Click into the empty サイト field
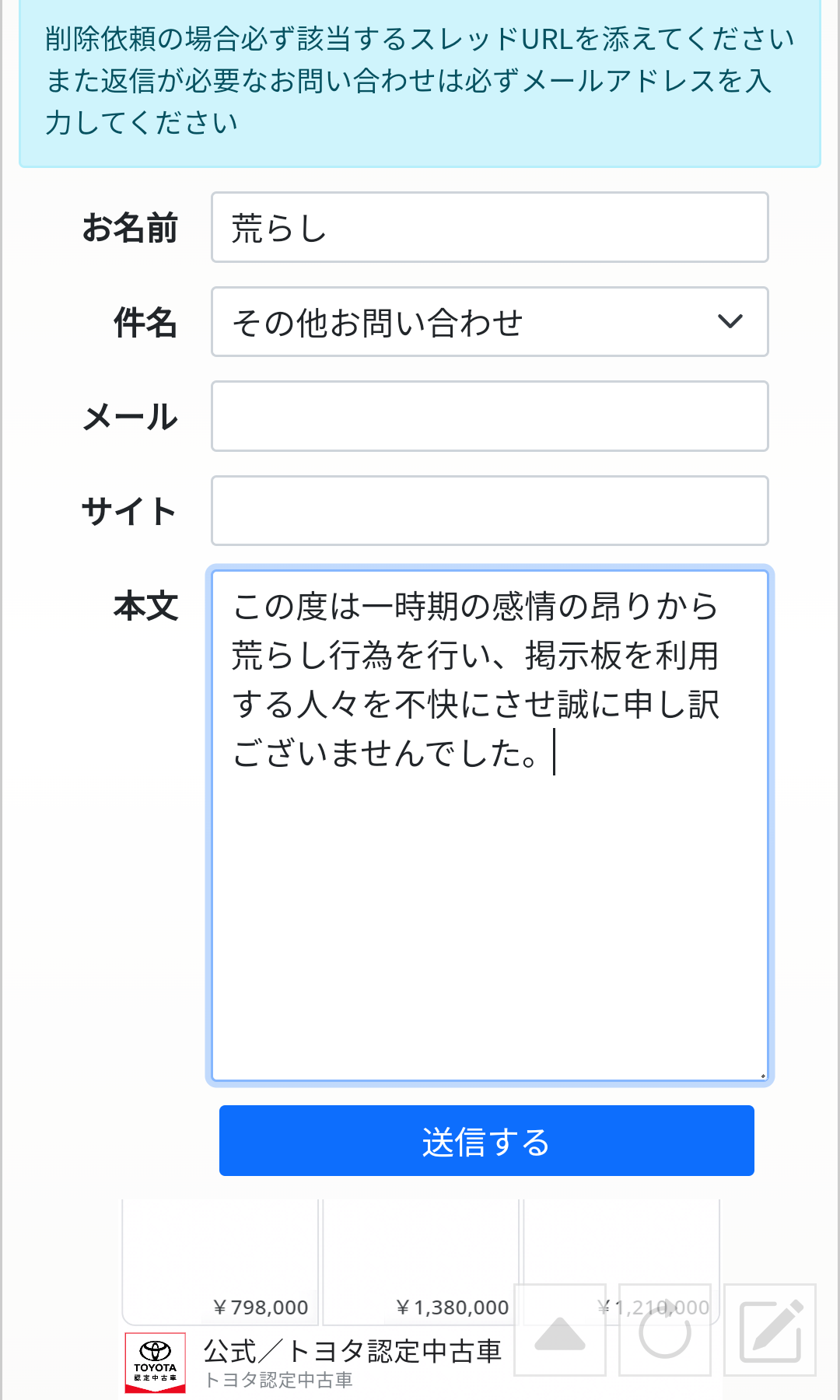This screenshot has width=840, height=1400. (489, 511)
